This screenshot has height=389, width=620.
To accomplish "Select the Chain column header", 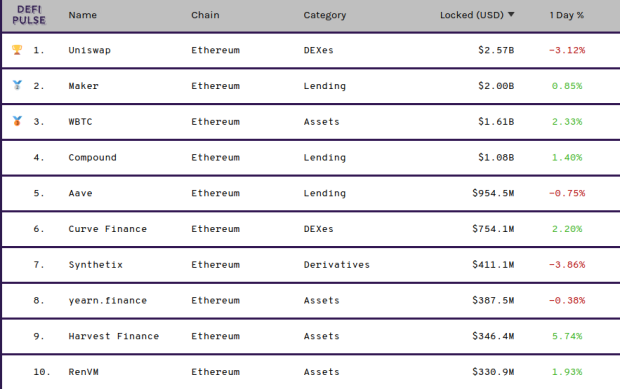I will pyautogui.click(x=205, y=15).
